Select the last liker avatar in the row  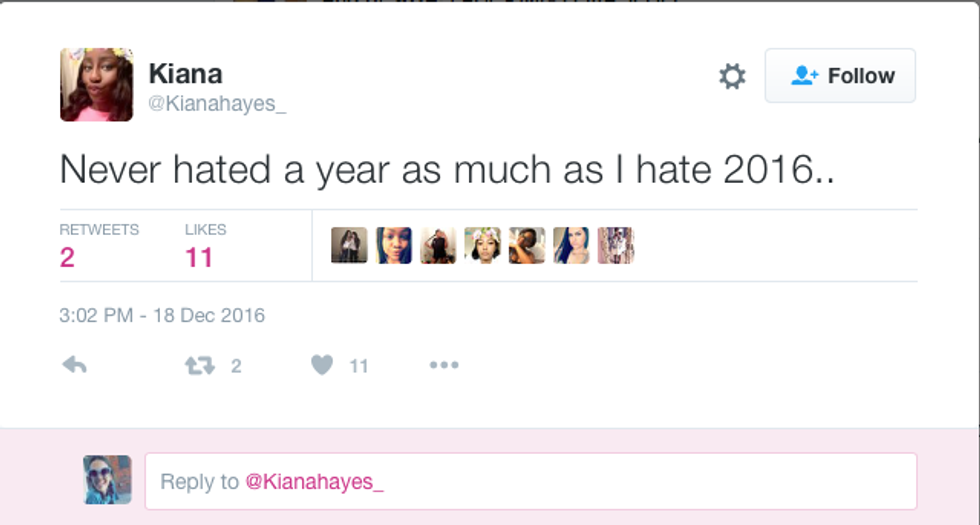click(x=615, y=245)
